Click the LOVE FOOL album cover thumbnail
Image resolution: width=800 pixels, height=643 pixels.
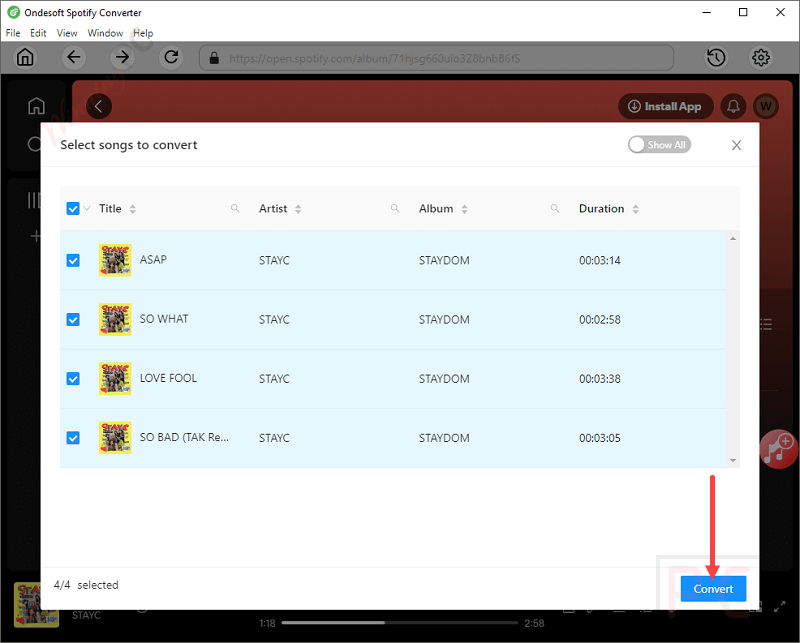(115, 379)
